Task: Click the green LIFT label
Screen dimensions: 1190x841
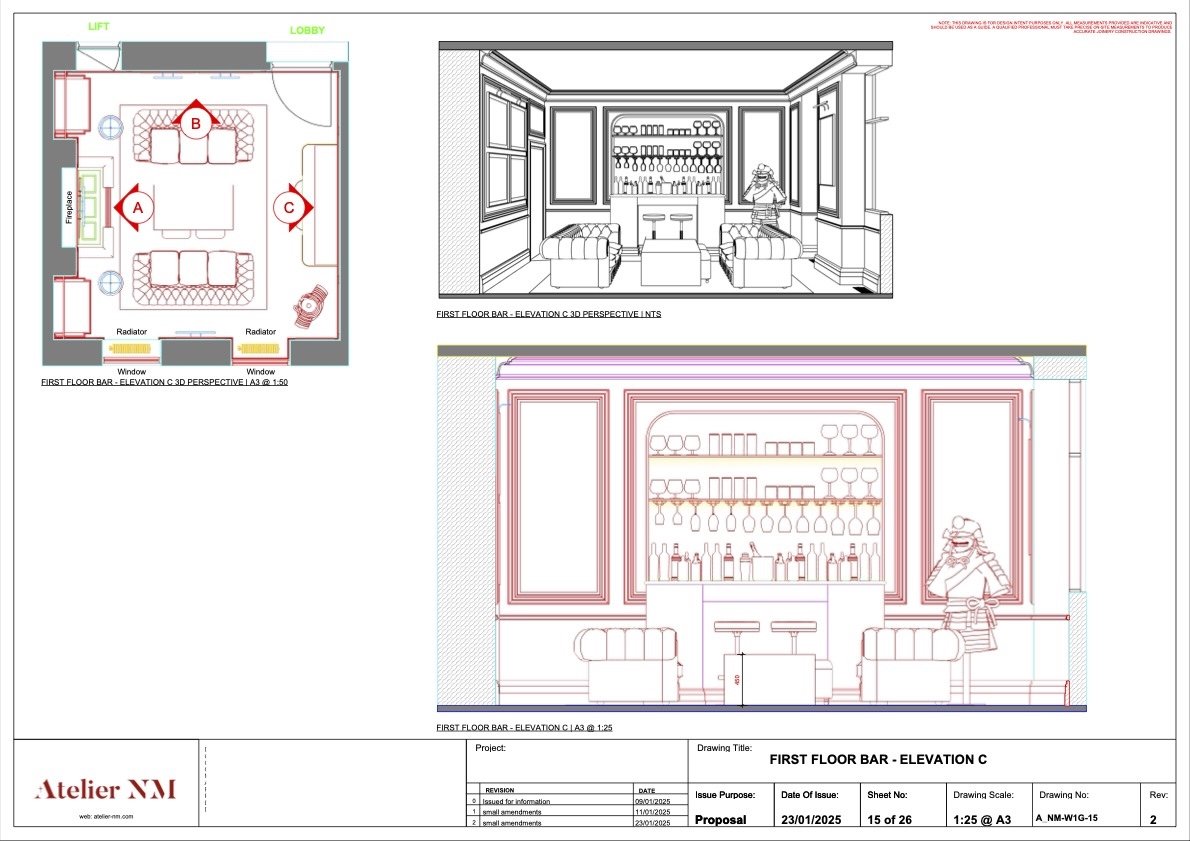Action: pos(99,26)
